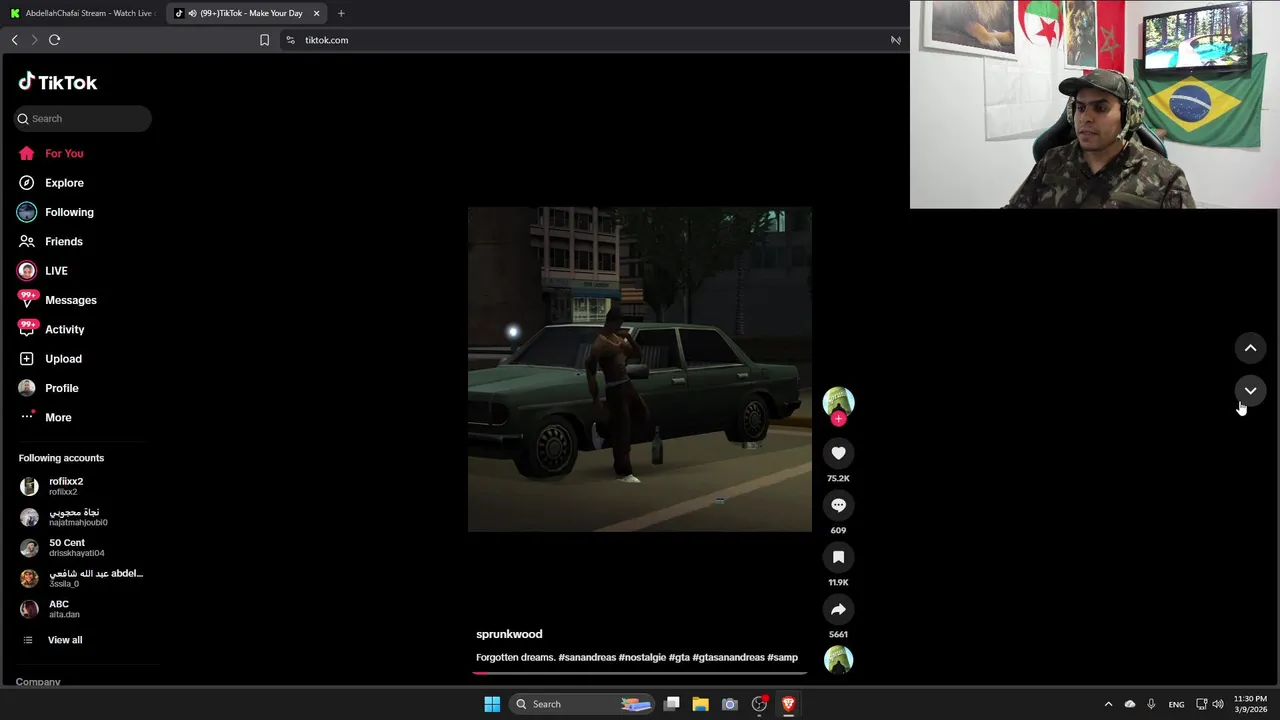Click the Company footer heading
The height and width of the screenshot is (720, 1280).
coord(38,682)
